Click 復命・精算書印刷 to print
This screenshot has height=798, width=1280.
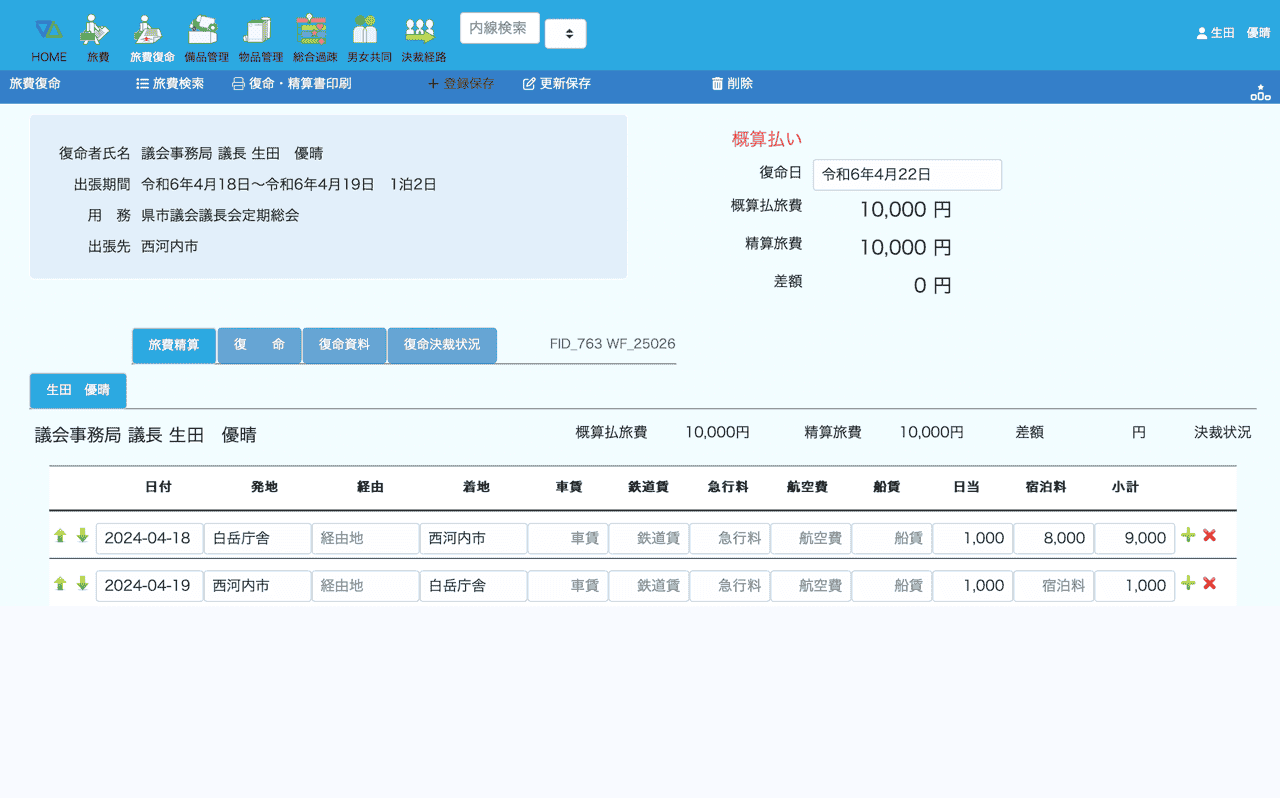[291, 84]
